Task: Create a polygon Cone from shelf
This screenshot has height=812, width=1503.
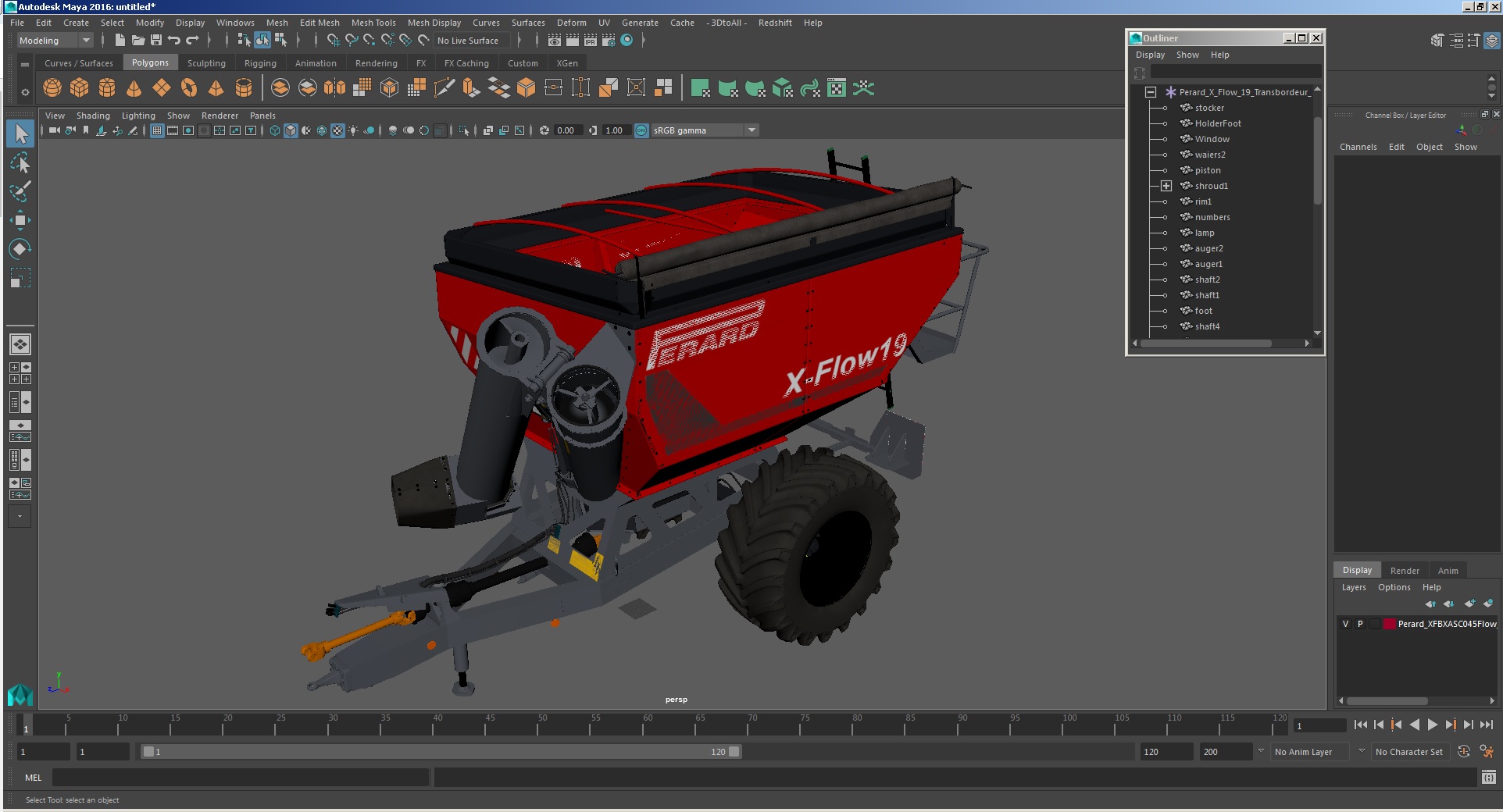Action: tap(134, 88)
